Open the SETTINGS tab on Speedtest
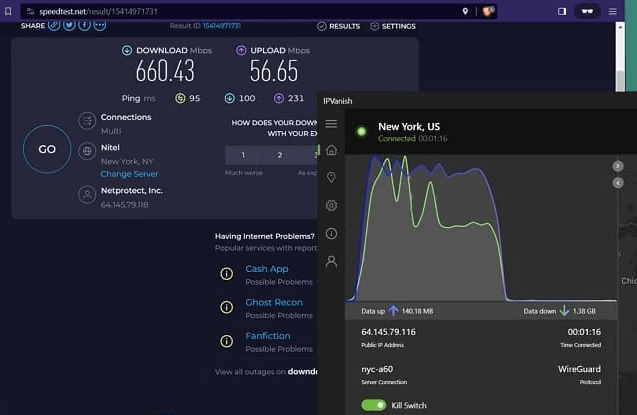The image size is (637, 415). coord(393,26)
